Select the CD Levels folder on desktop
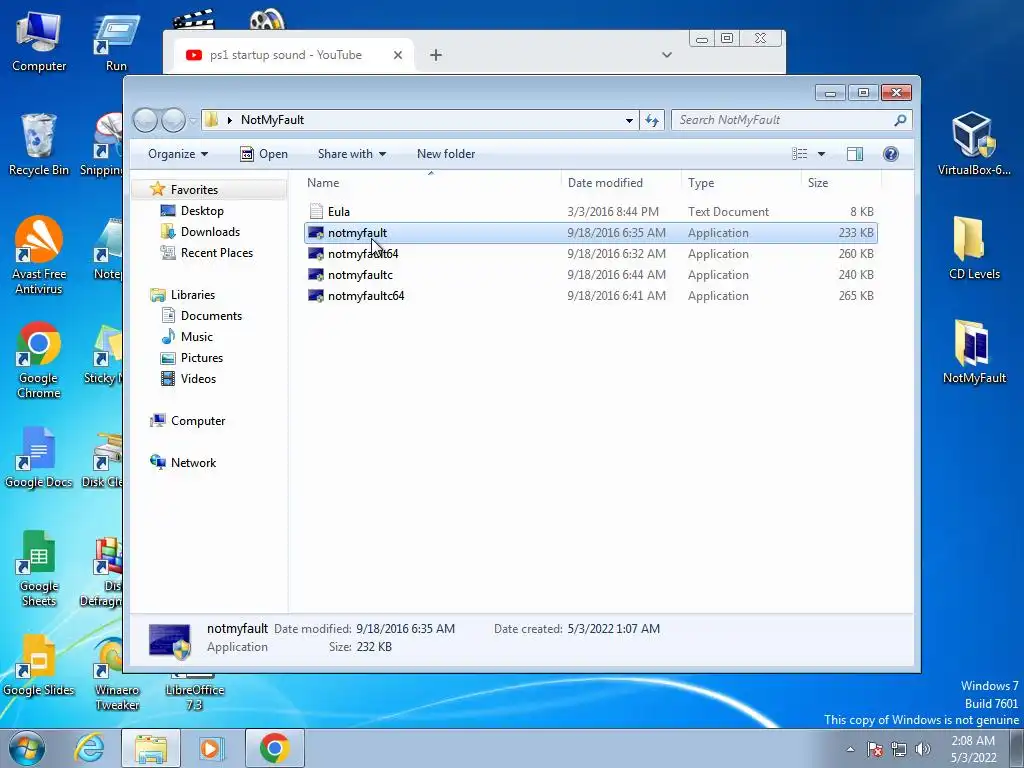 [974, 248]
